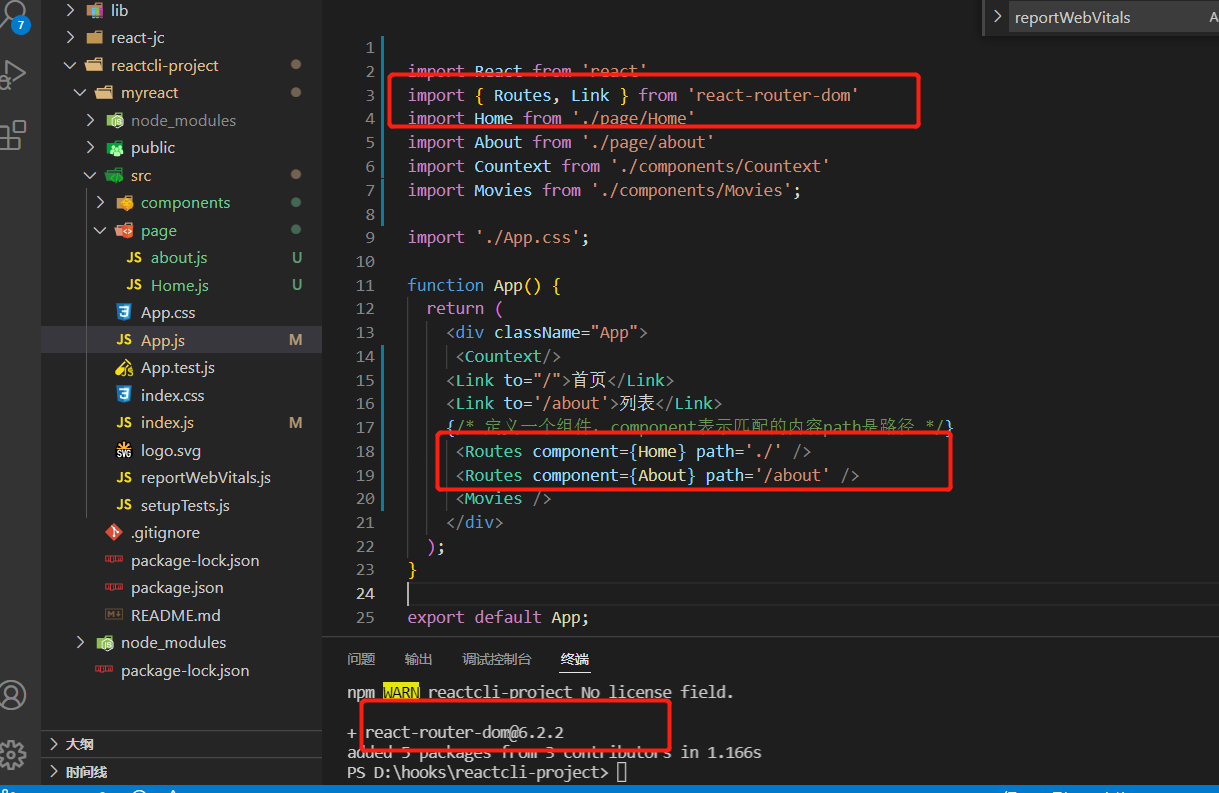Click "import './App.css';" in the editor

(x=498, y=238)
